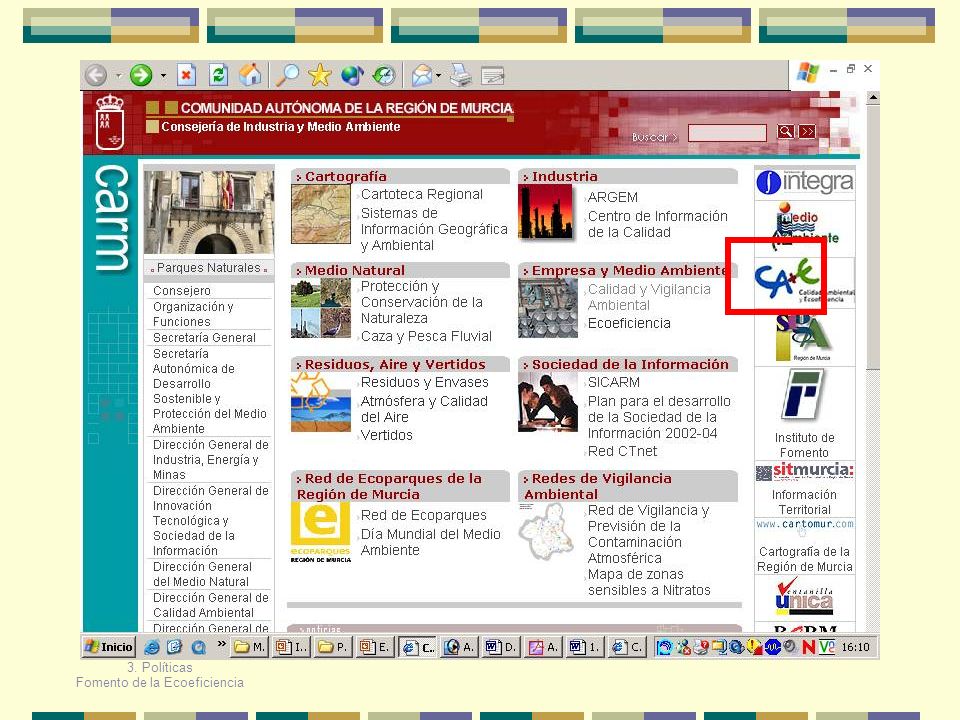Expand the Back button history dropdown arrow
This screenshot has height=720, width=960.
coord(119,76)
